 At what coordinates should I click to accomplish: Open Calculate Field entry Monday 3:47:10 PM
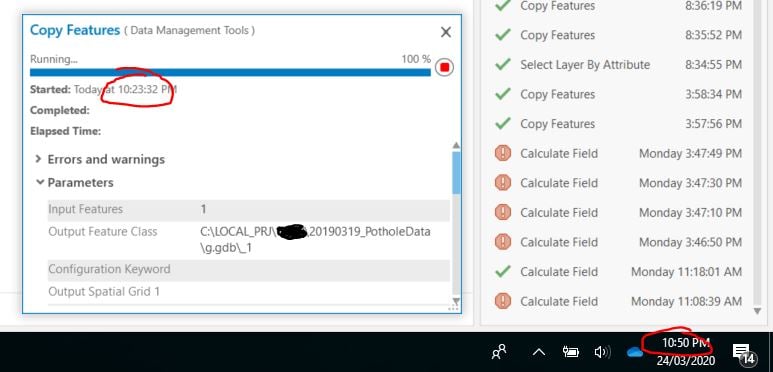coord(618,212)
